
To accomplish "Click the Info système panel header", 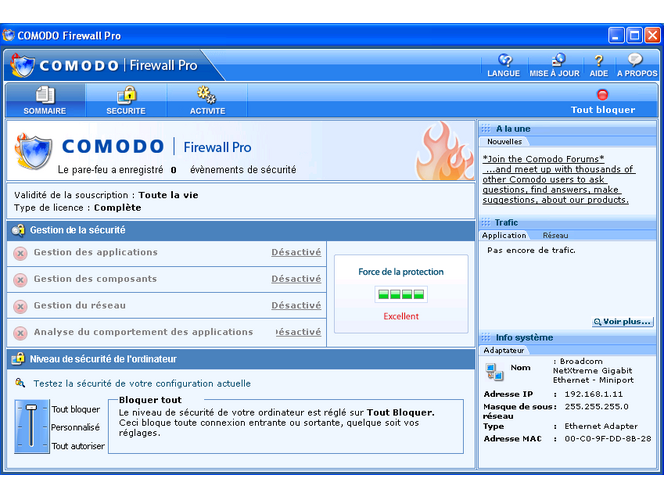I will click(567, 338).
